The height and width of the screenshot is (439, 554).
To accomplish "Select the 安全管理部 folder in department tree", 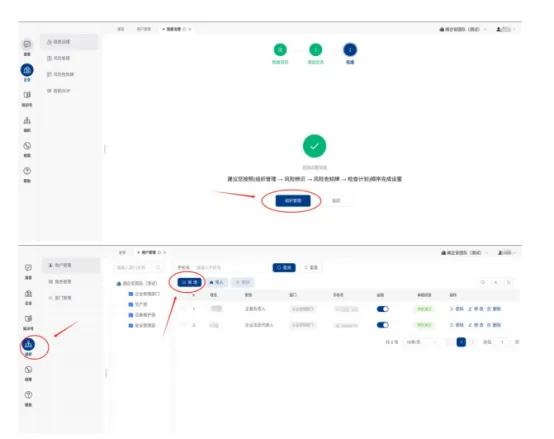I will (x=142, y=325).
